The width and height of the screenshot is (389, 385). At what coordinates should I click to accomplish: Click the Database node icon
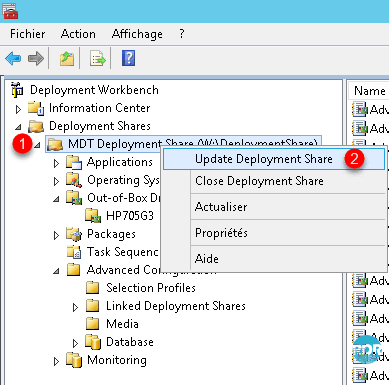point(93,342)
